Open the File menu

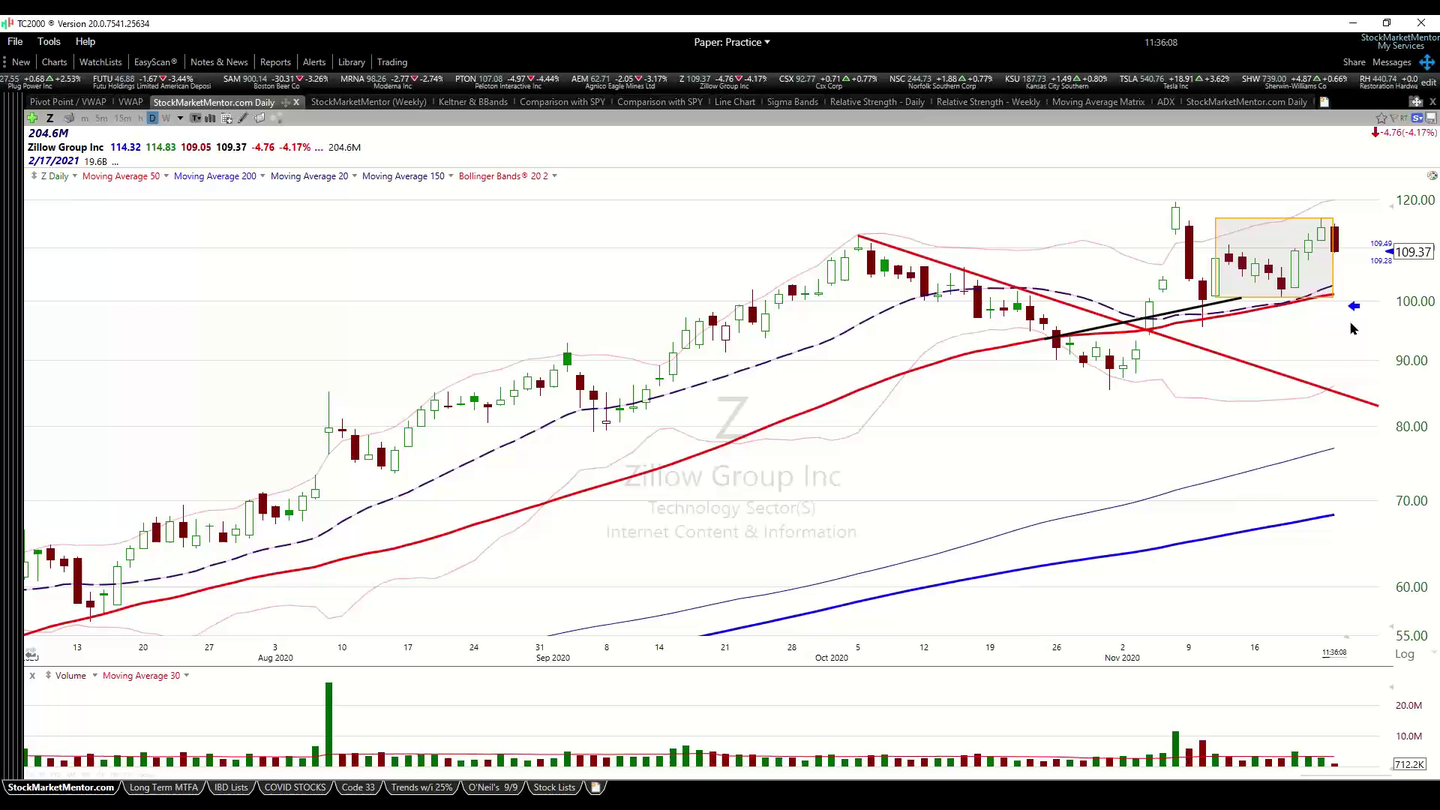(15, 42)
